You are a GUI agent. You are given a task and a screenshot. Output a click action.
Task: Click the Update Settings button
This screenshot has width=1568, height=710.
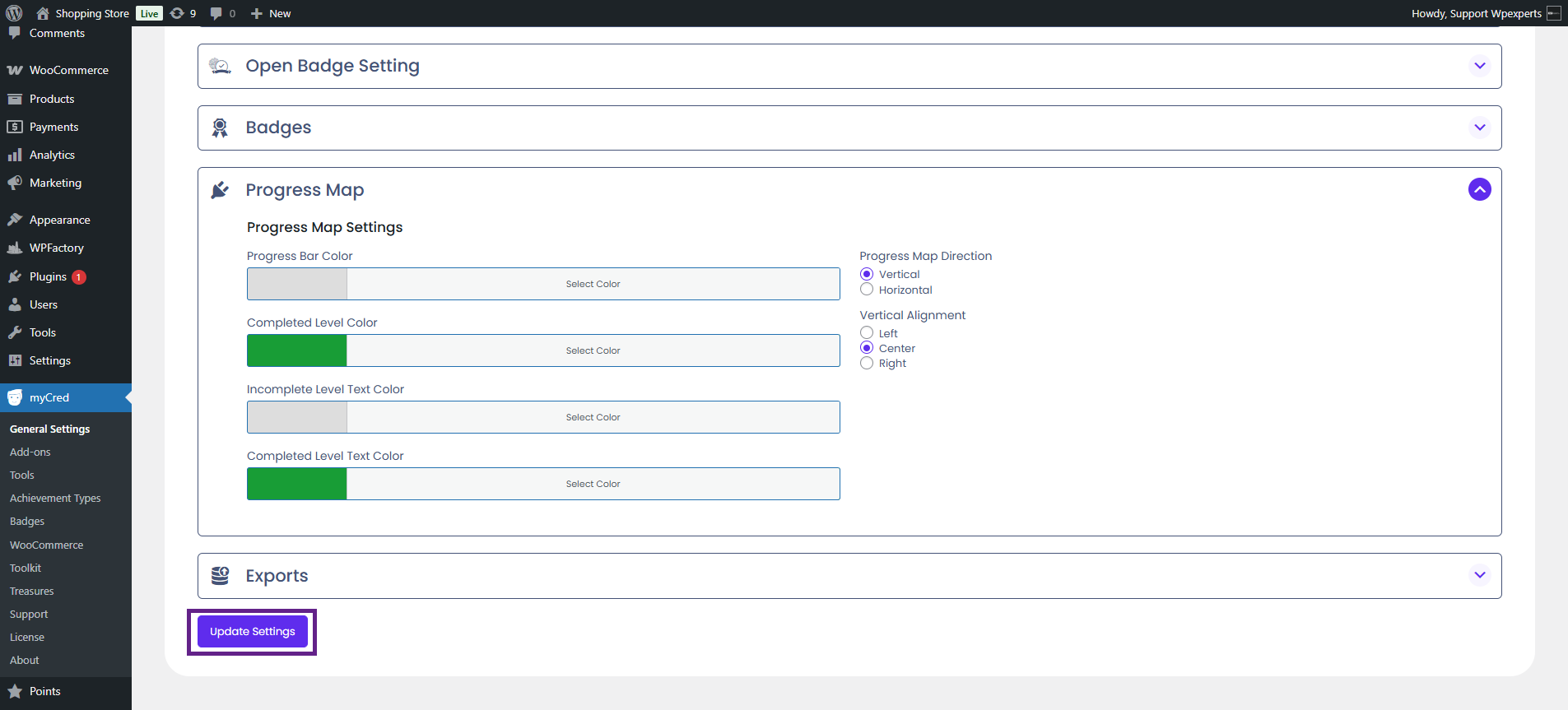(x=252, y=632)
